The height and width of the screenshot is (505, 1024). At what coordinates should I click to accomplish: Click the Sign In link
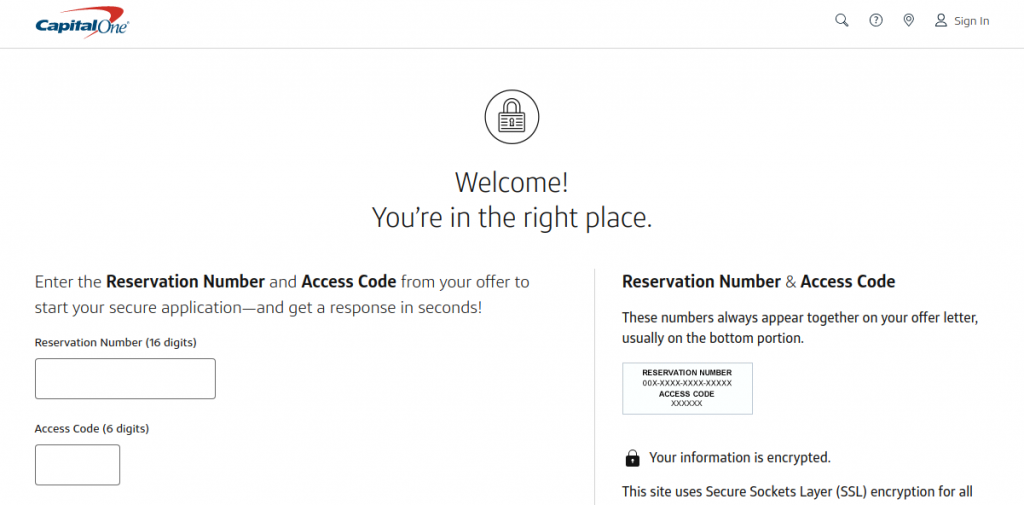pos(971,21)
